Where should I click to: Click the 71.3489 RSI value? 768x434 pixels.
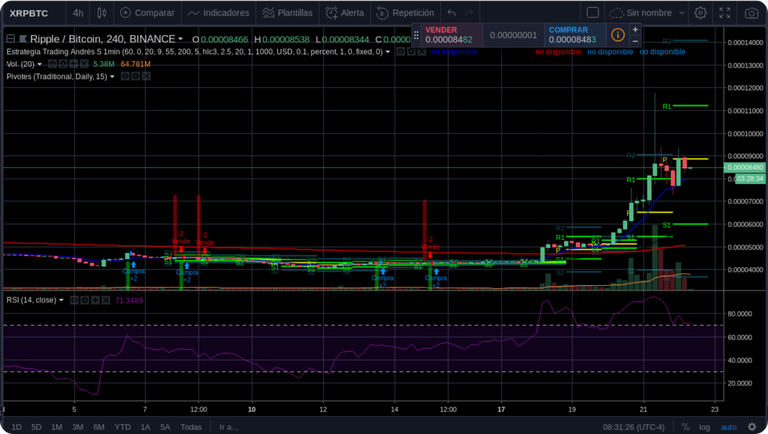point(129,300)
